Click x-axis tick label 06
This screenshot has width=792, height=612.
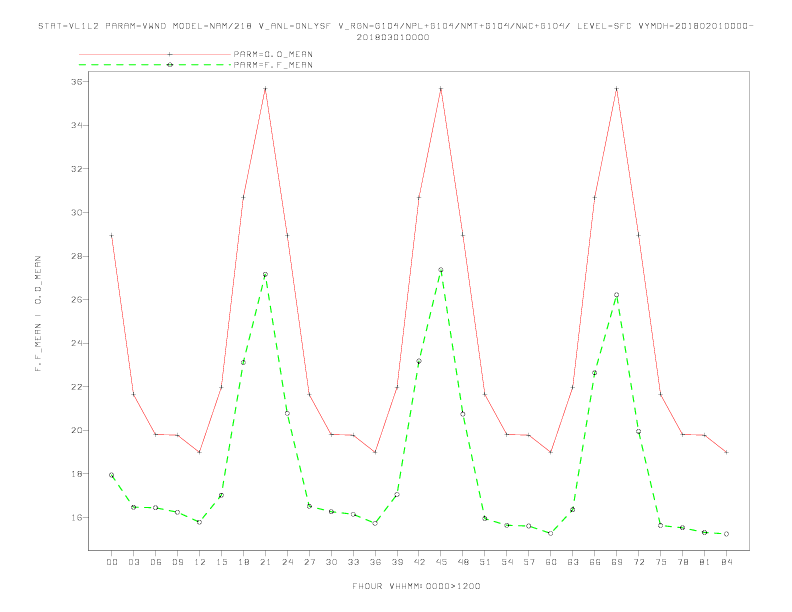click(156, 562)
